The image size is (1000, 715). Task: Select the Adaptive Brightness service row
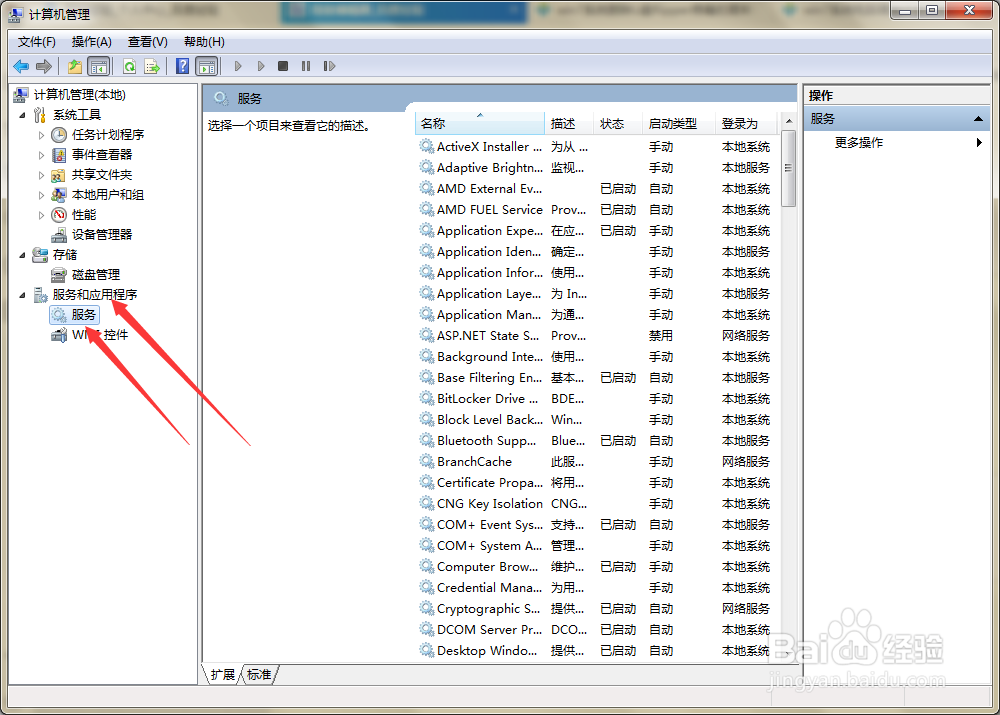pos(598,168)
